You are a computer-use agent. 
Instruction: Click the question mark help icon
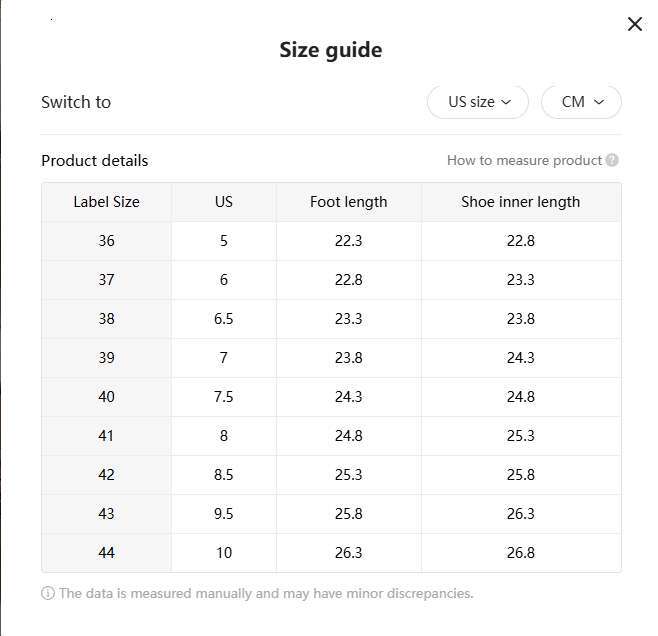(x=612, y=160)
